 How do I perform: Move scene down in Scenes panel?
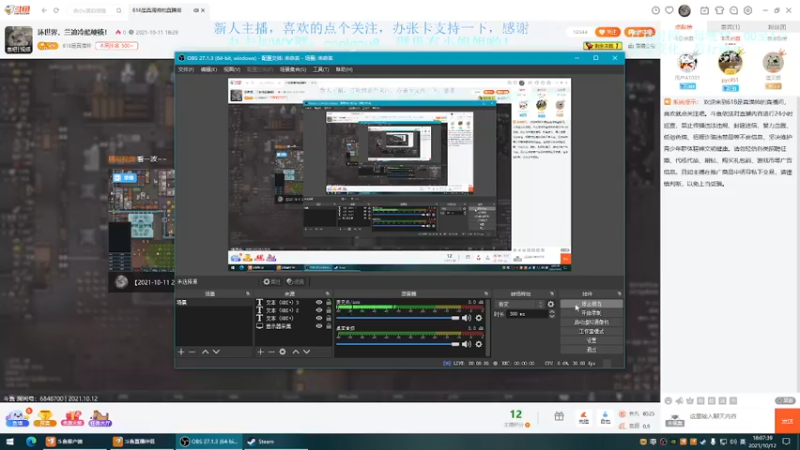(216, 352)
